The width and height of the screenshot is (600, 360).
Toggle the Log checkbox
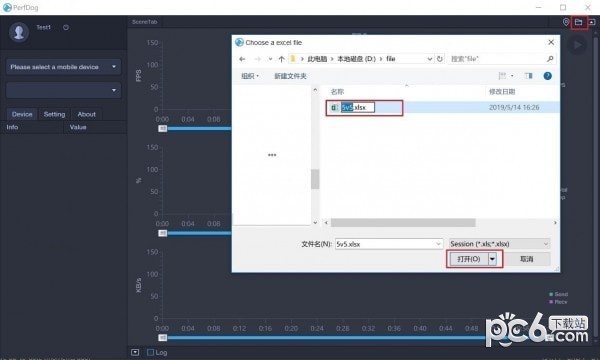click(150, 352)
